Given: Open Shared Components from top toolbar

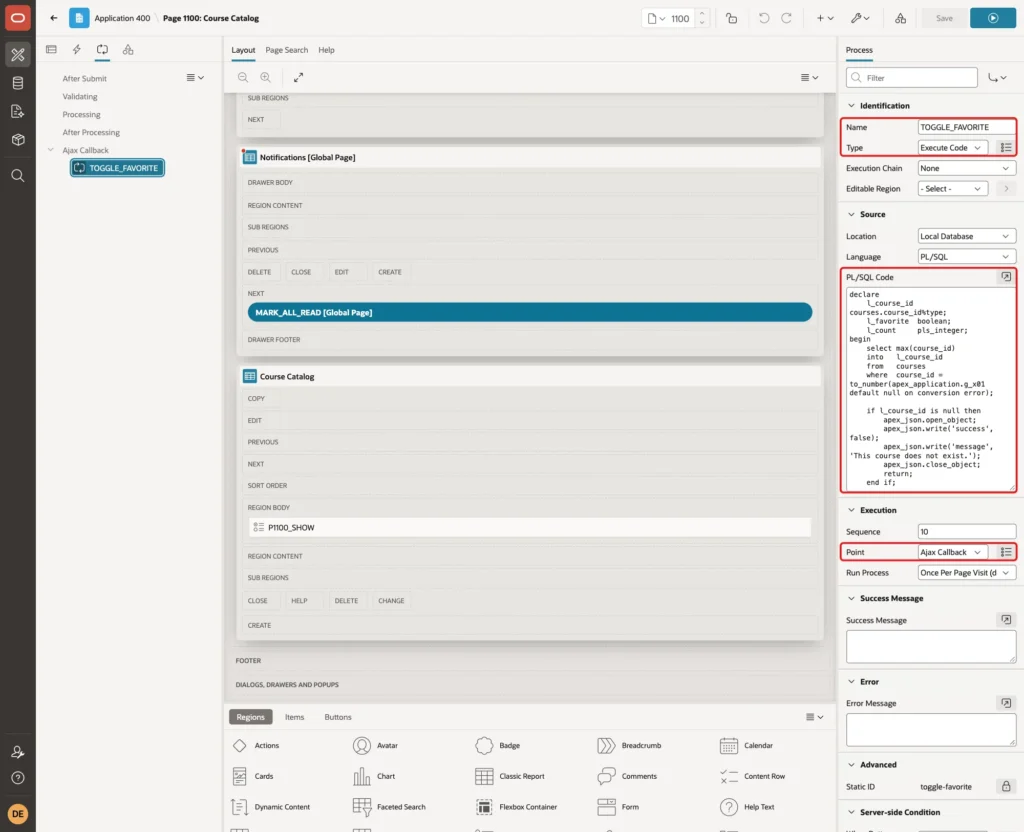Looking at the screenshot, I should (x=901, y=18).
